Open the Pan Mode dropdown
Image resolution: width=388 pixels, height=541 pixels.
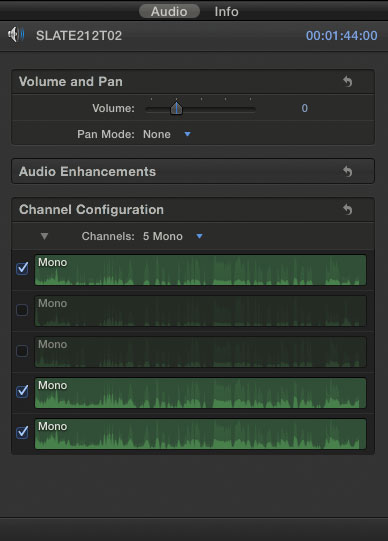[x=167, y=134]
